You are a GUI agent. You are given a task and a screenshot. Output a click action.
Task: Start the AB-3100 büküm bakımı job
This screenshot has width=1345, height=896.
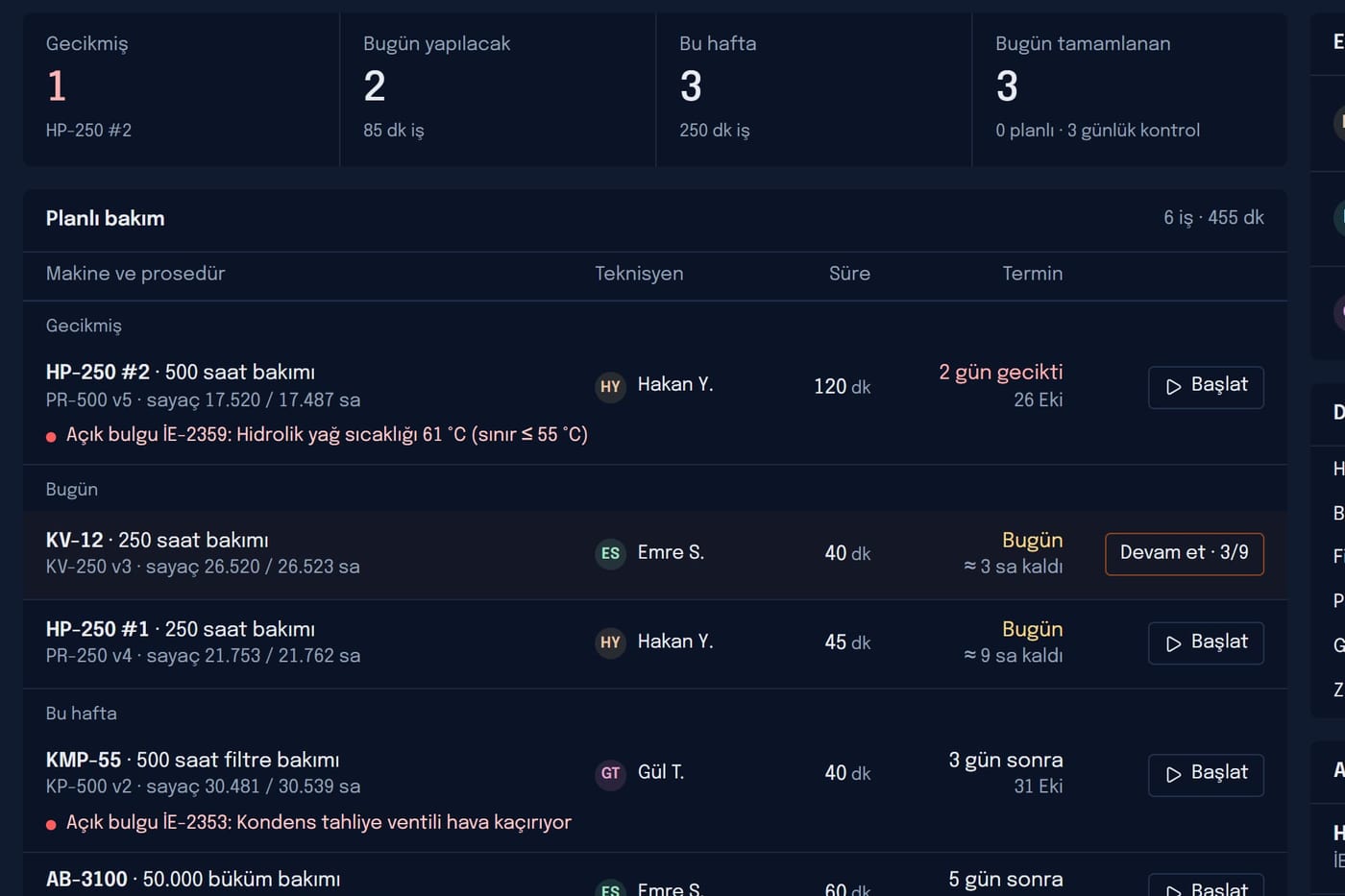(1206, 885)
